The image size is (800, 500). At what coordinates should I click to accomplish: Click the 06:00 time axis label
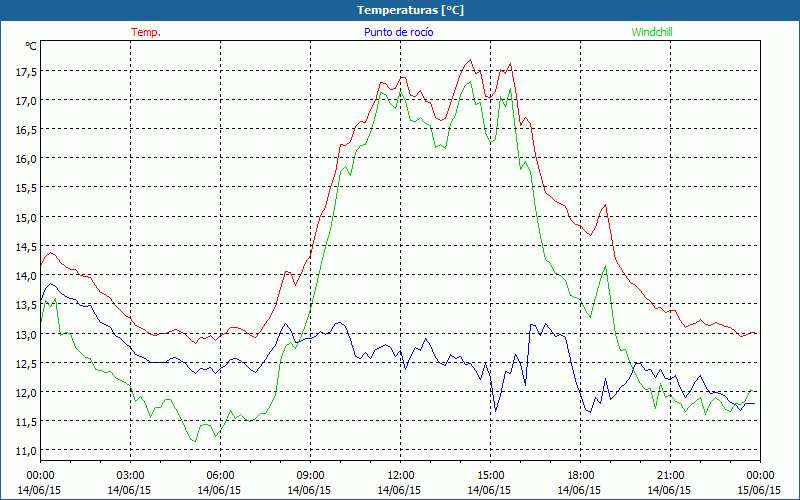[x=220, y=476]
